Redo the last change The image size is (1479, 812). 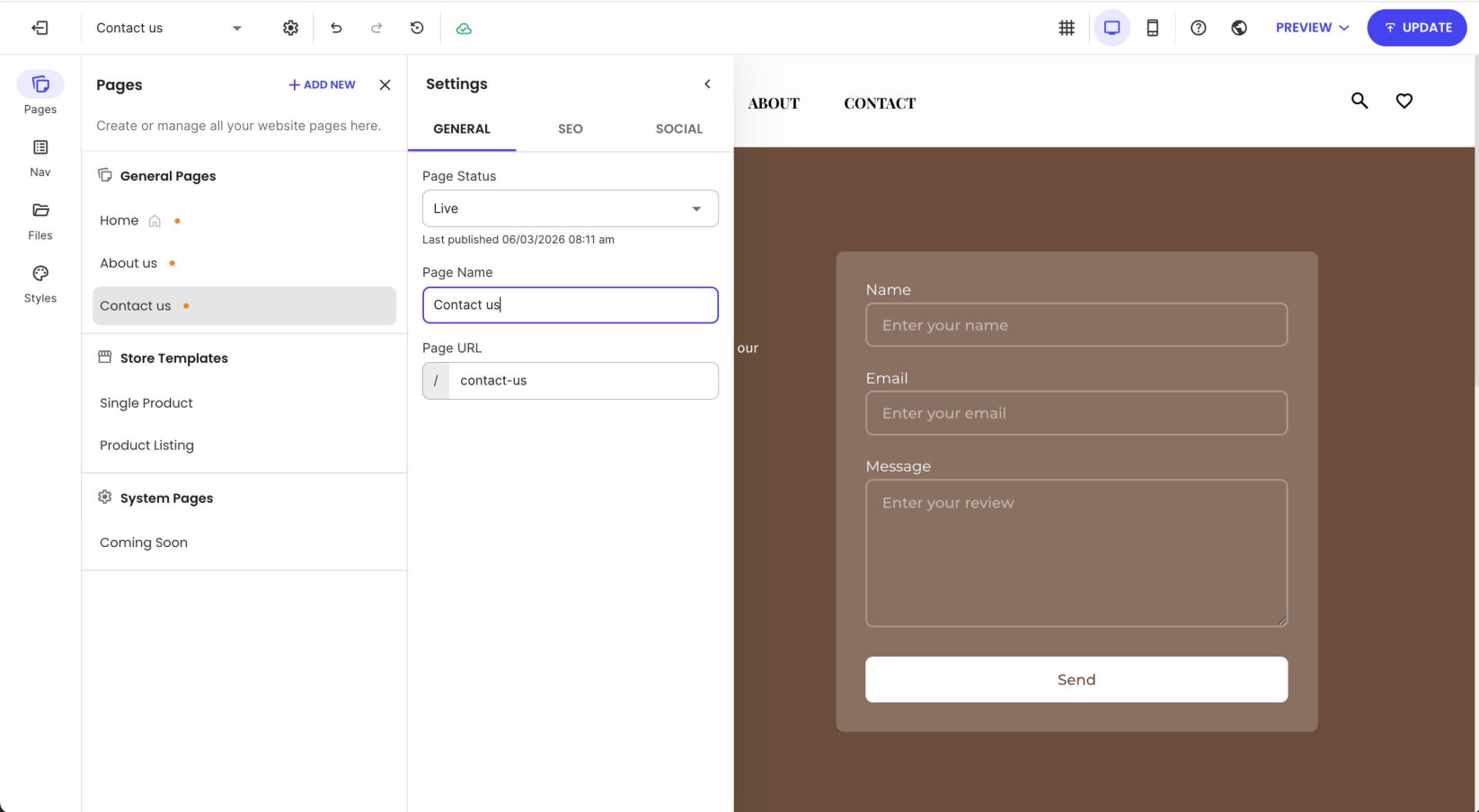376,28
